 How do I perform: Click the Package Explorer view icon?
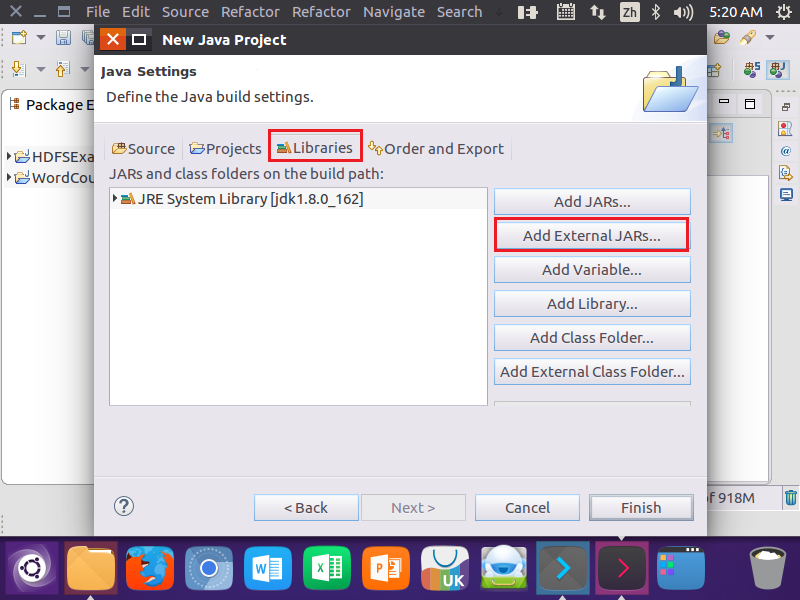click(14, 104)
